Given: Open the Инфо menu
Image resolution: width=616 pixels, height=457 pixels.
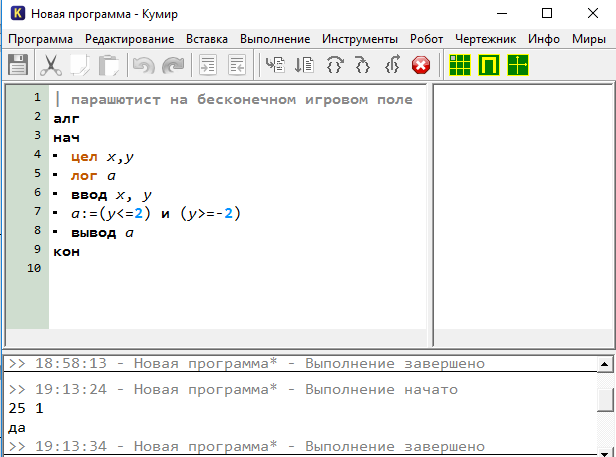Looking at the screenshot, I should click(544, 39).
